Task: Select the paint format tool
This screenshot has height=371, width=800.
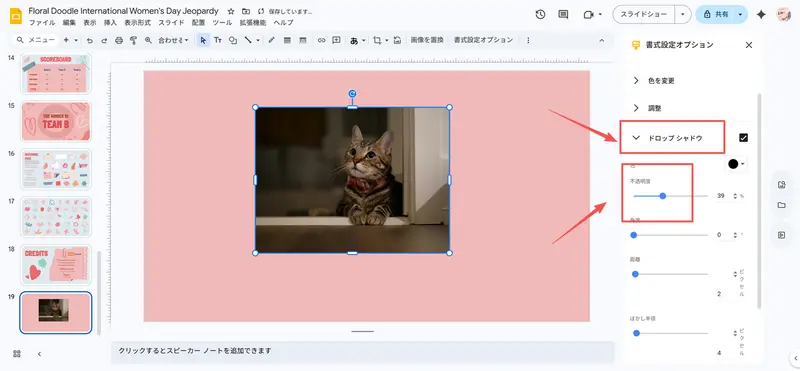Action: tap(134, 40)
